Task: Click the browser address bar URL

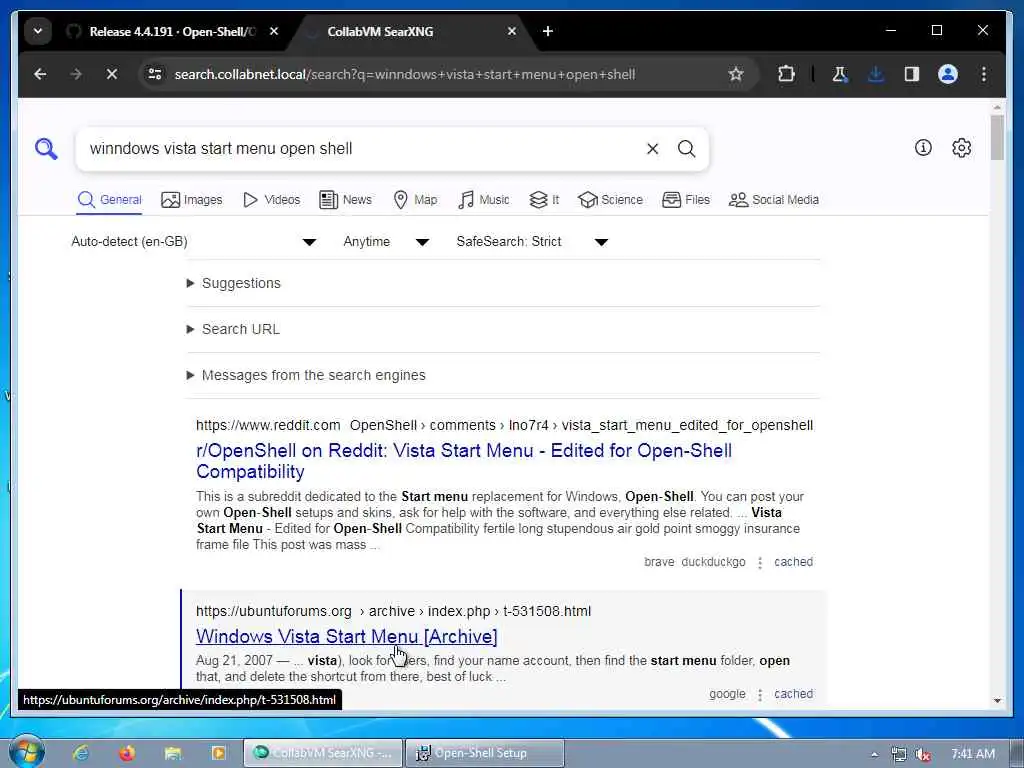Action: [405, 74]
